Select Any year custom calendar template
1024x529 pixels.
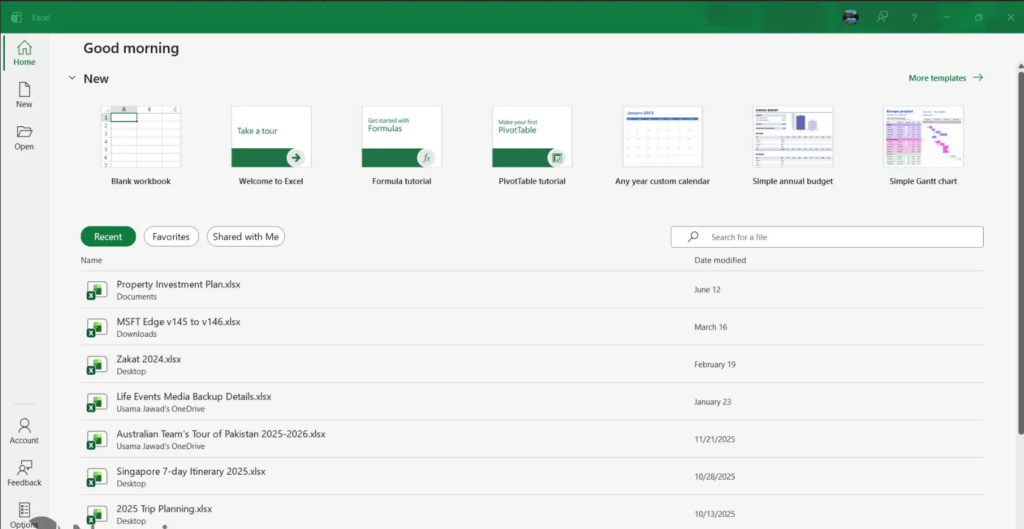coord(662,146)
